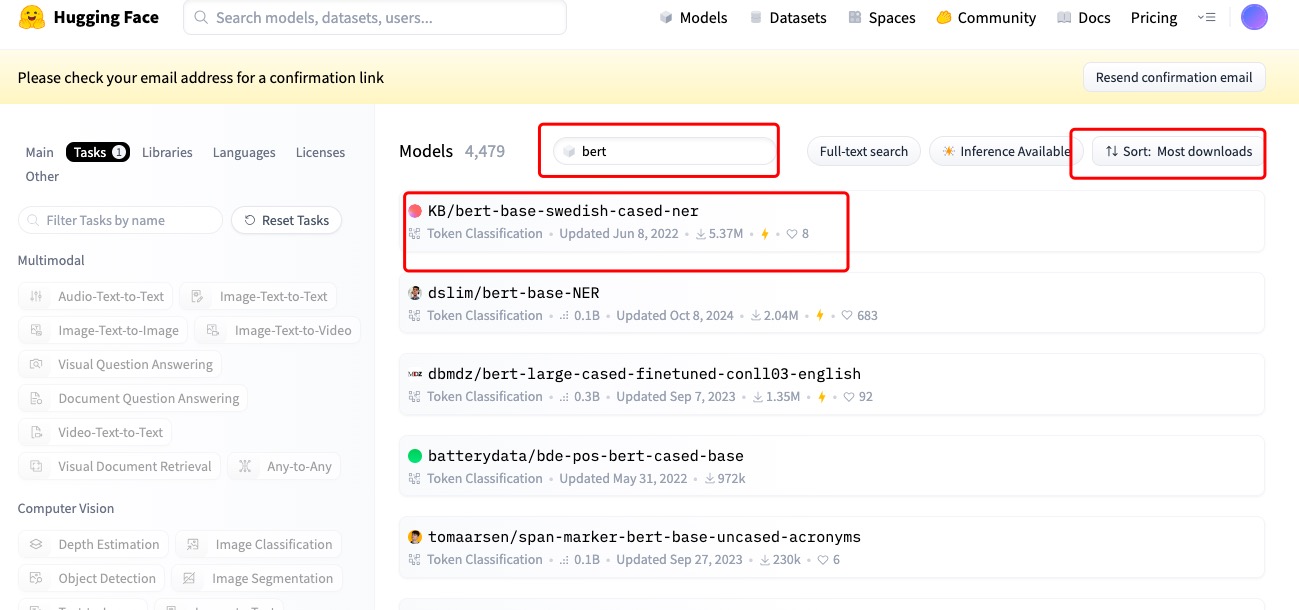Toggle the Image-Text-to-Text task filter
The height and width of the screenshot is (610, 1299).
point(258,297)
